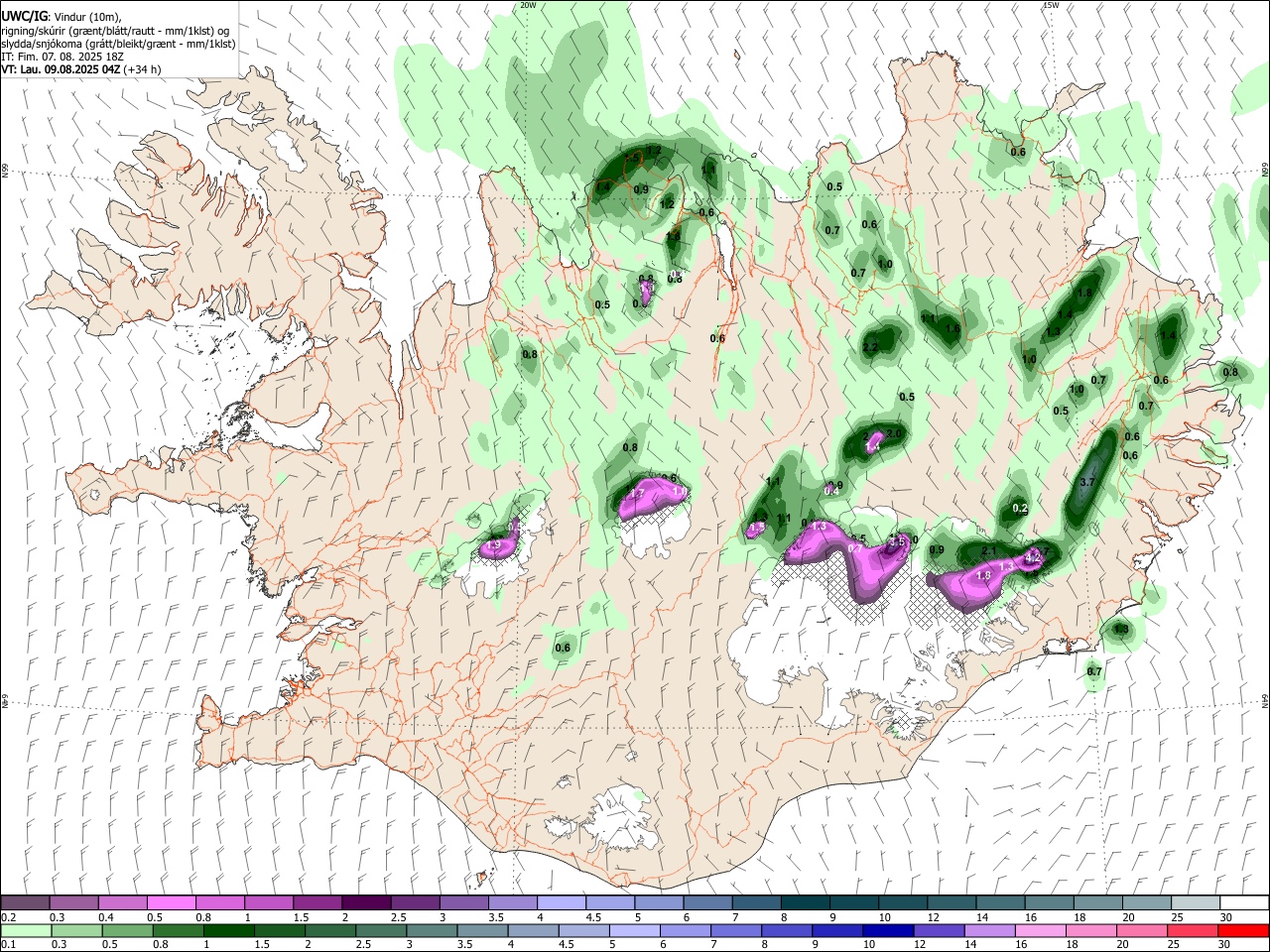Click the IT: Fim. 07. 08. 2025 18Z line
1270x952 pixels.
[x=62, y=57]
